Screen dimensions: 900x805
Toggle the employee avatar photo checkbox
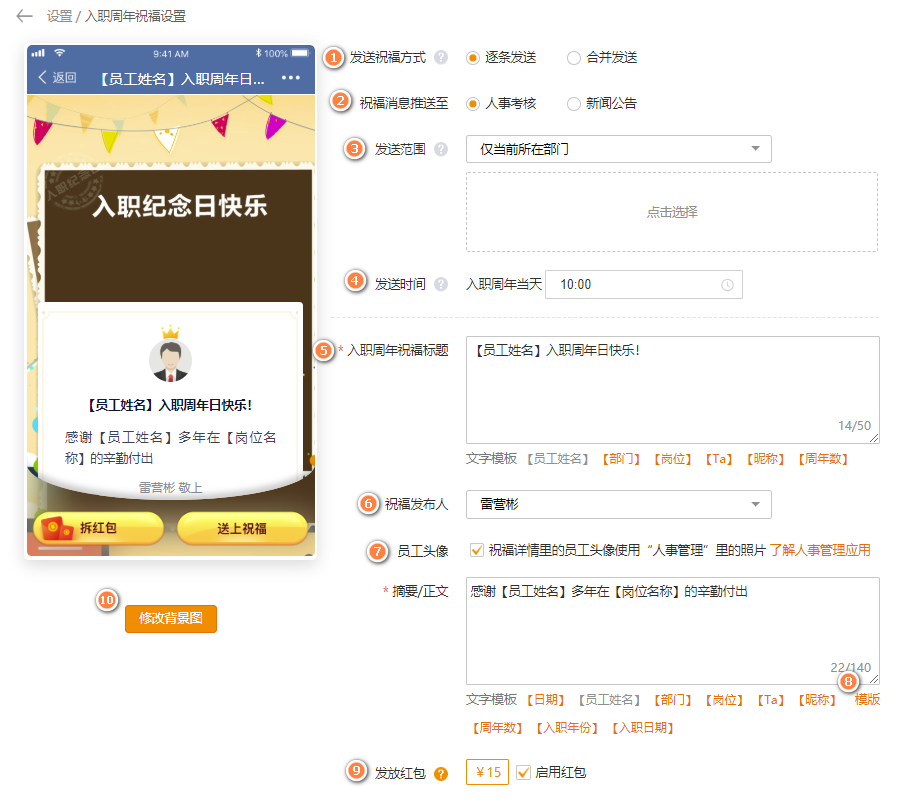point(476,549)
